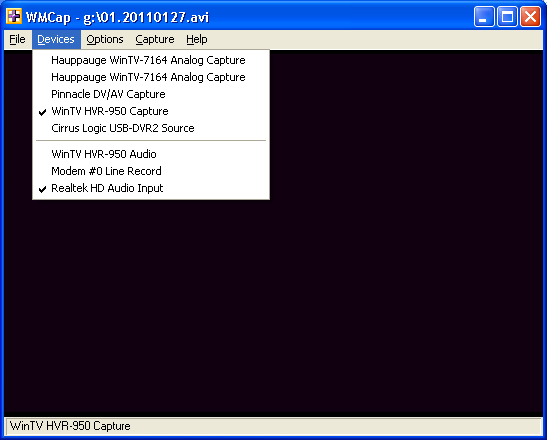Open the Capture menu

click(155, 39)
